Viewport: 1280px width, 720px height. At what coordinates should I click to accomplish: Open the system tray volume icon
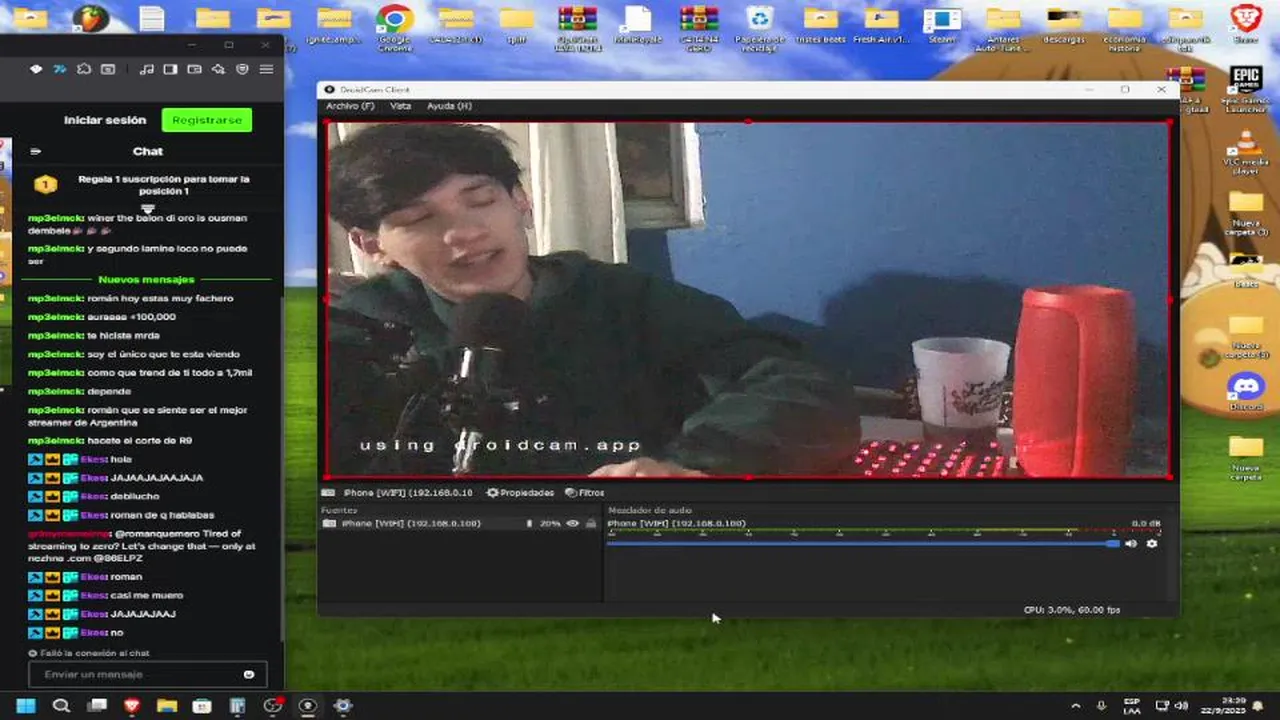[1182, 706]
